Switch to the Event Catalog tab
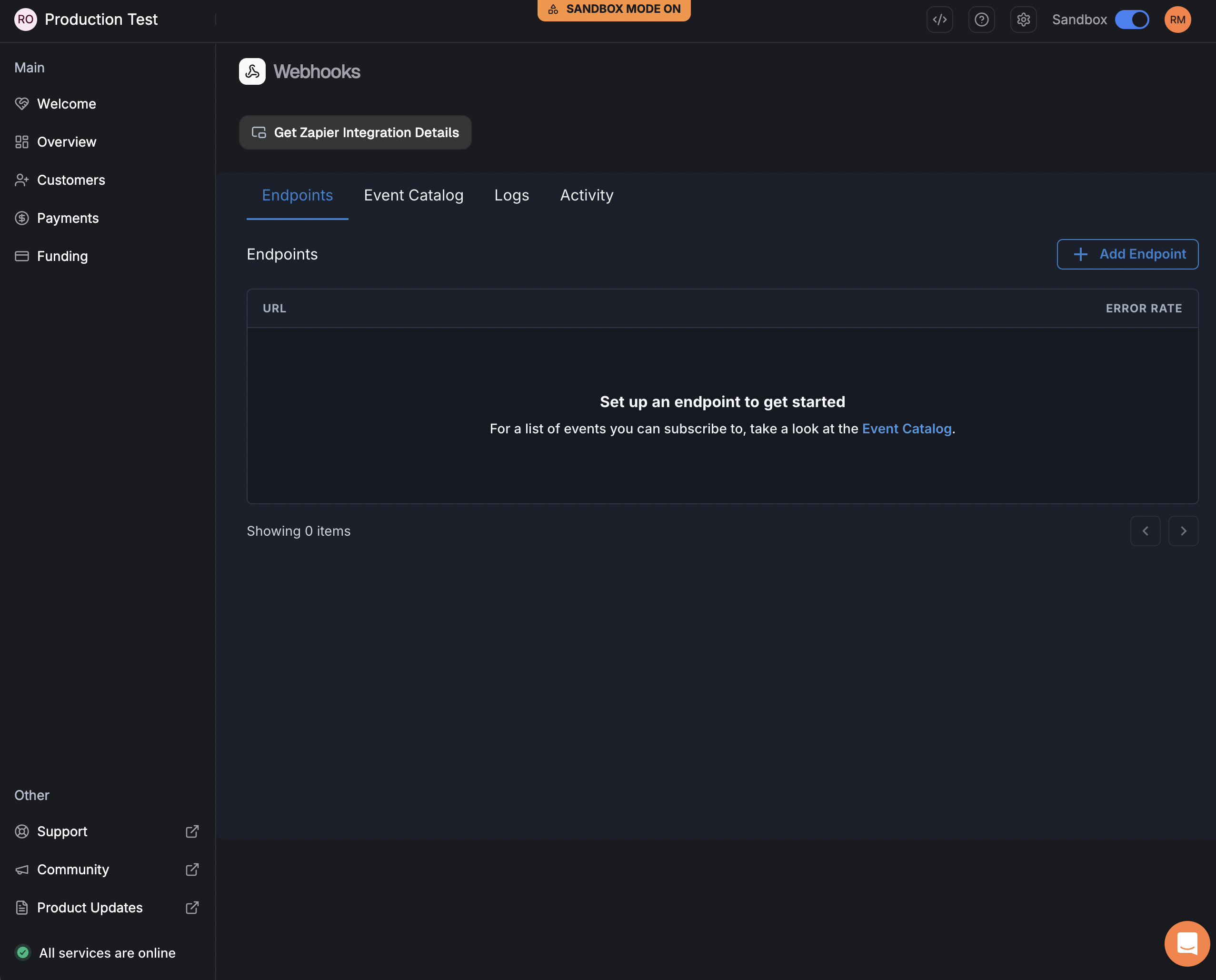The image size is (1216, 980). click(414, 195)
